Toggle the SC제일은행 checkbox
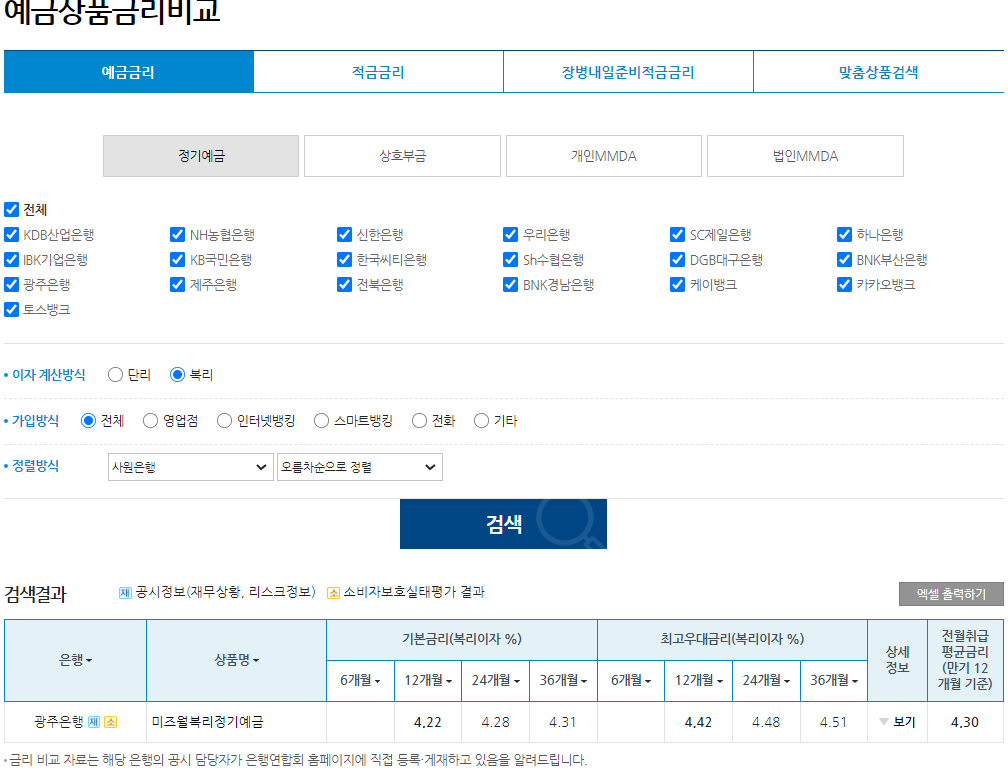The height and width of the screenshot is (781, 1008). pos(678,235)
